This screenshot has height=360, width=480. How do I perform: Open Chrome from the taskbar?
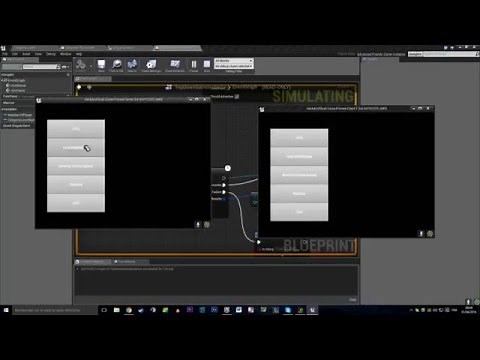pyautogui.click(x=129, y=310)
